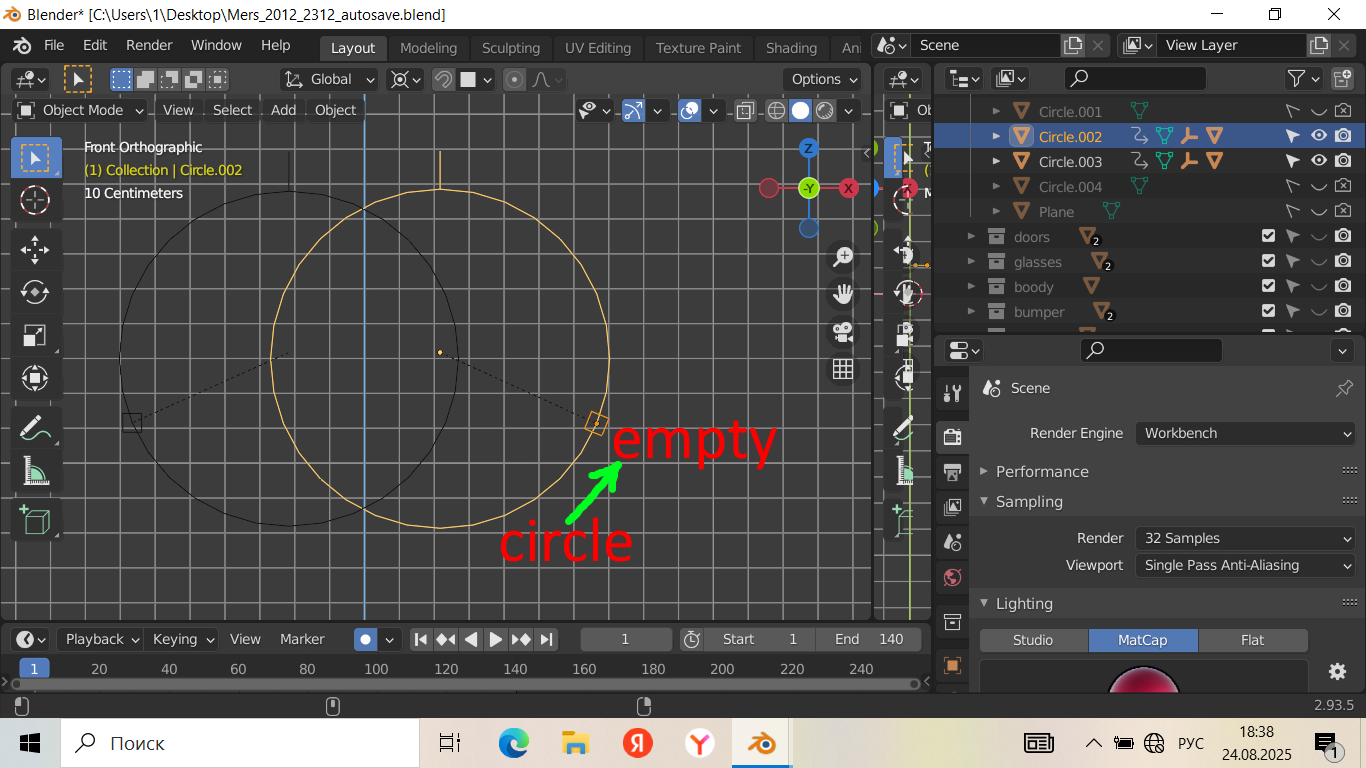Click the 3D Cursor tool
The image size is (1366, 768).
pos(35,200)
